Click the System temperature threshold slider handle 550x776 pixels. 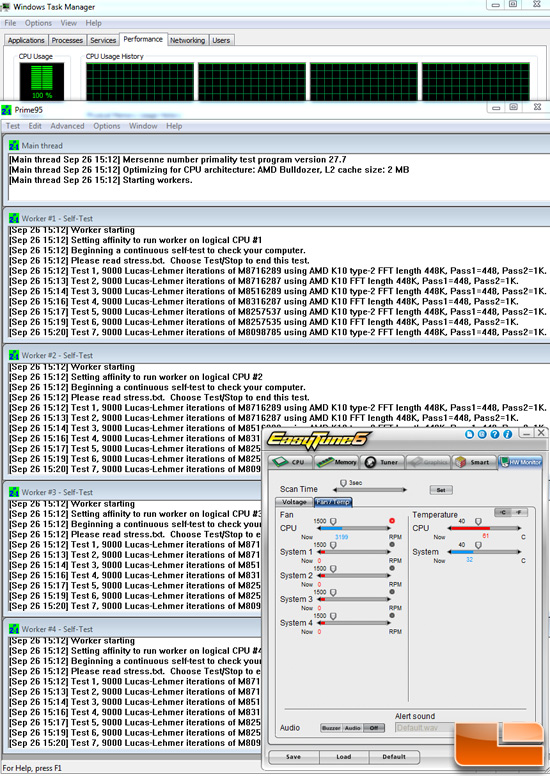click(x=478, y=545)
